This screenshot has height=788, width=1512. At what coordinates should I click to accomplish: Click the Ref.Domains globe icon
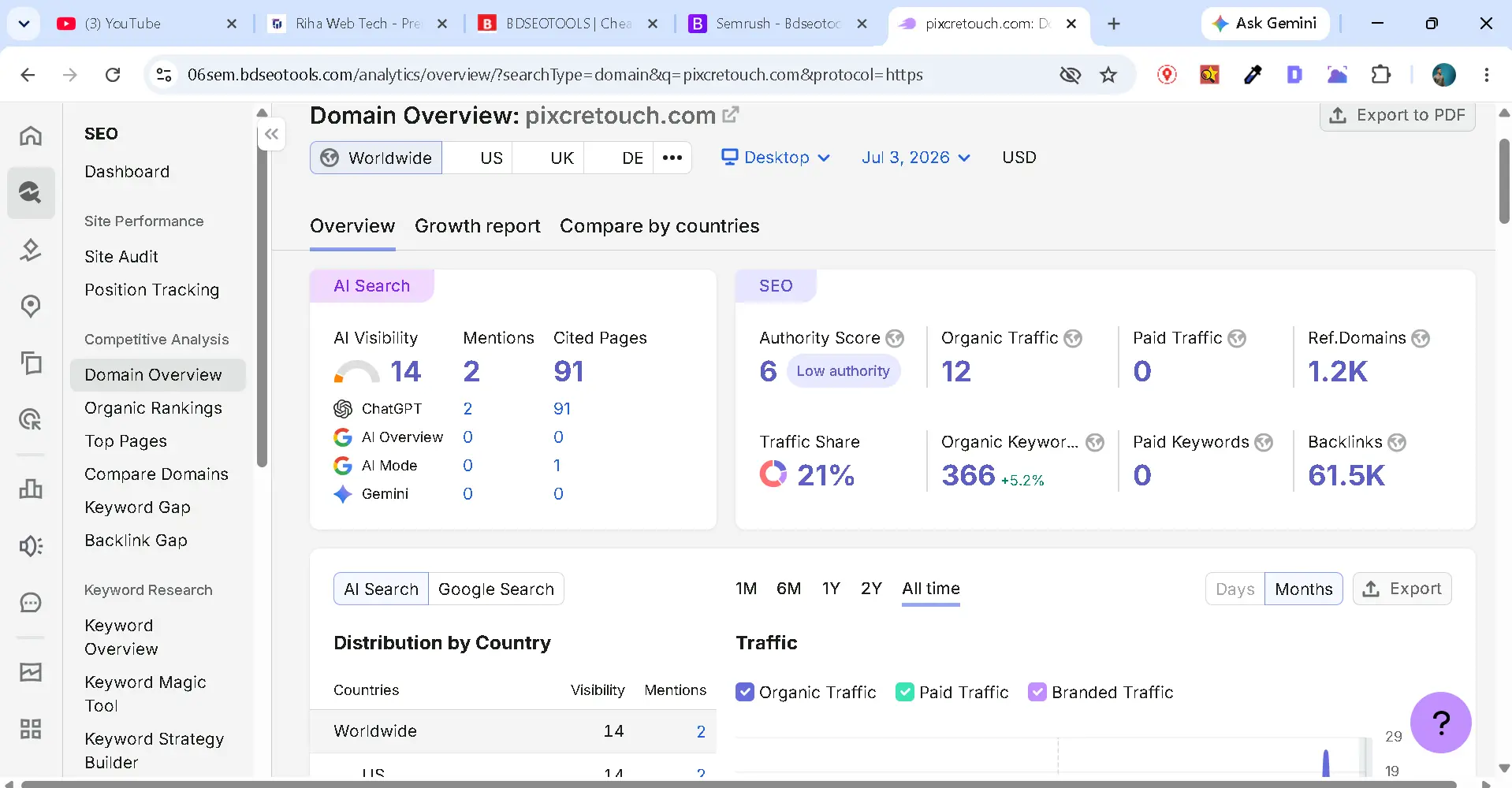(x=1421, y=339)
